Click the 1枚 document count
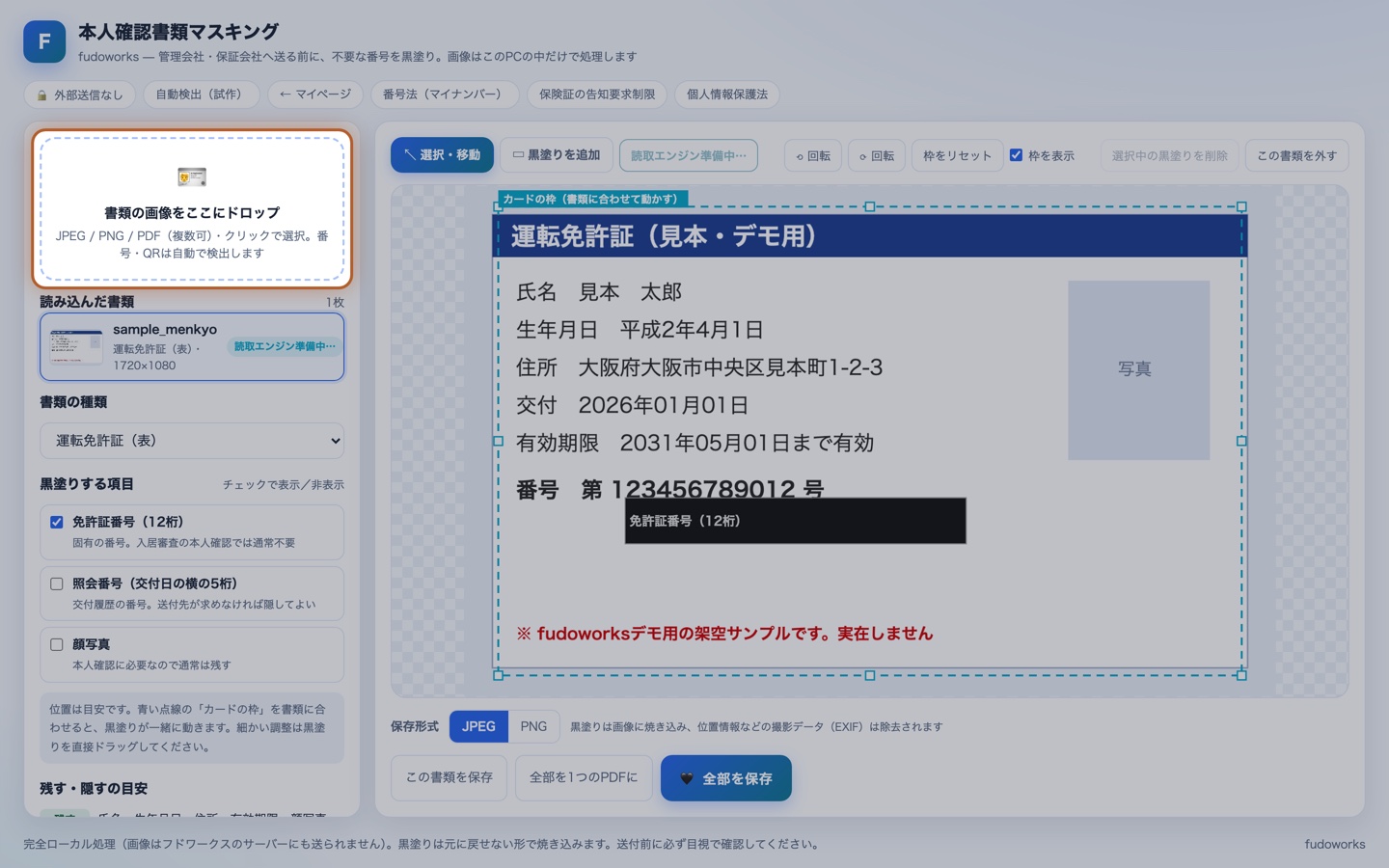The image size is (1389, 868). pos(335,303)
